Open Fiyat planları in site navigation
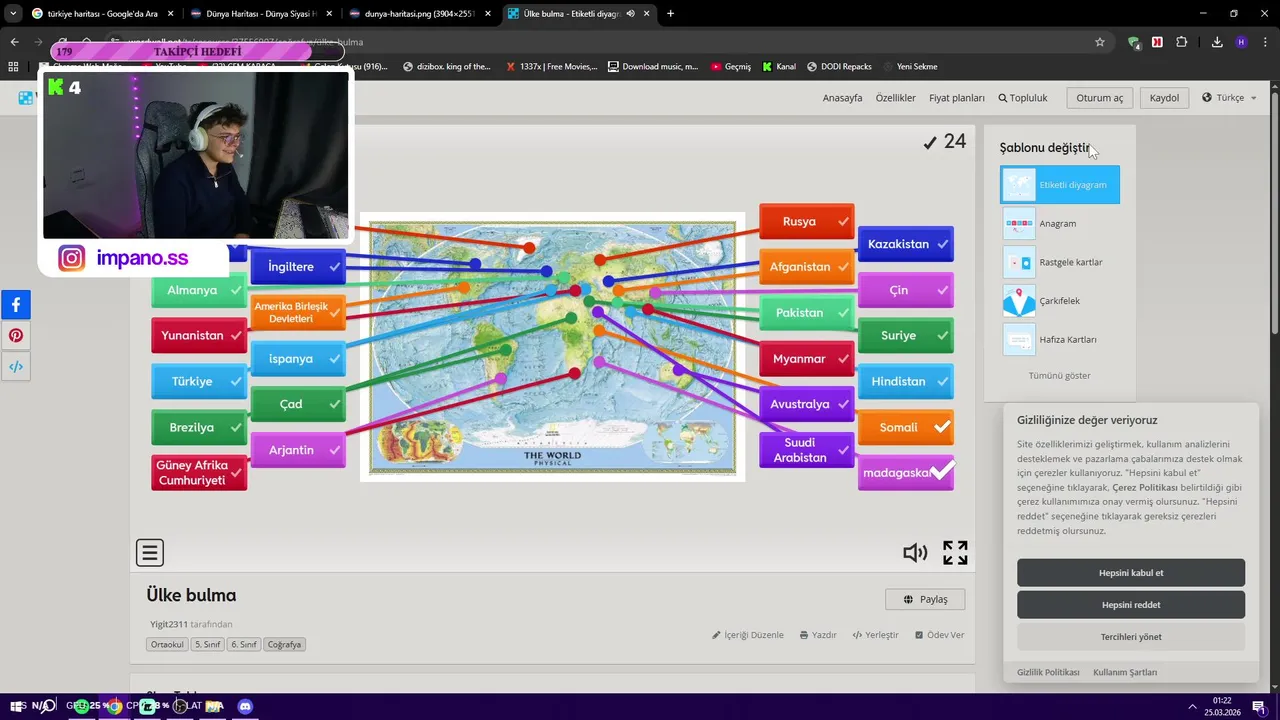The width and height of the screenshot is (1280, 720). pos(957,98)
